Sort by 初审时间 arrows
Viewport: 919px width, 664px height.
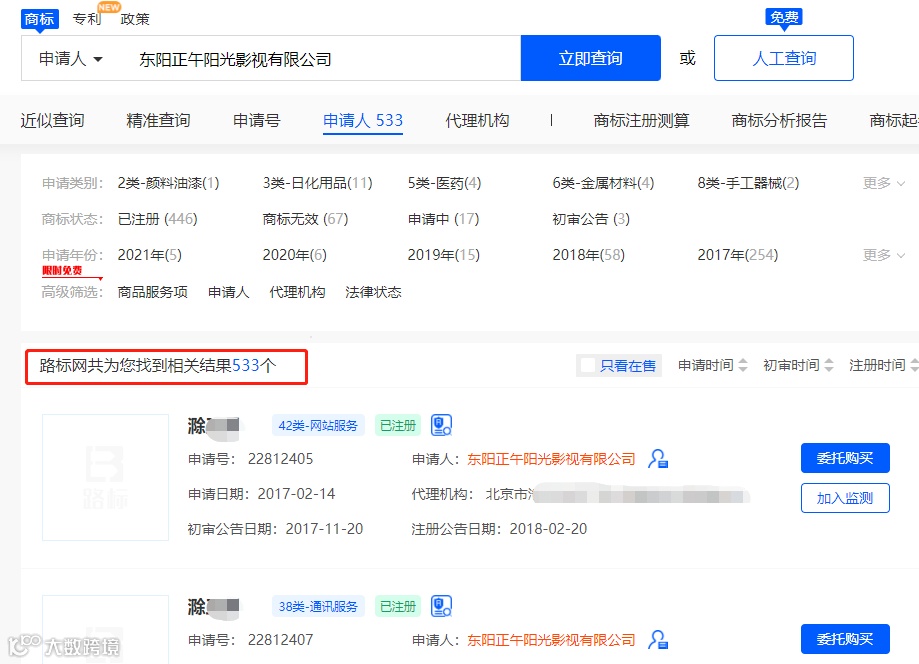[829, 365]
